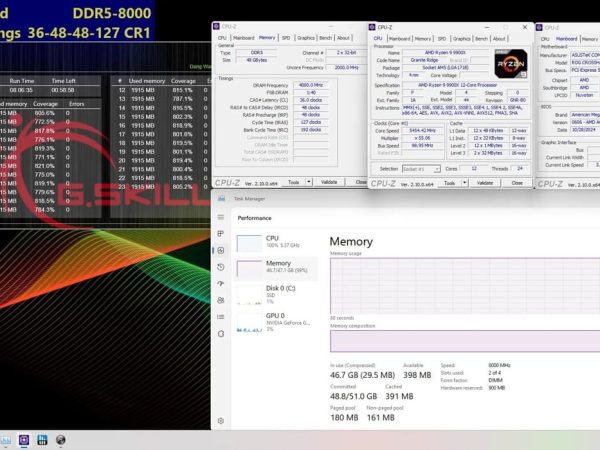
Task: Open App history in Task Manager sidebar
Action: pyautogui.click(x=221, y=267)
